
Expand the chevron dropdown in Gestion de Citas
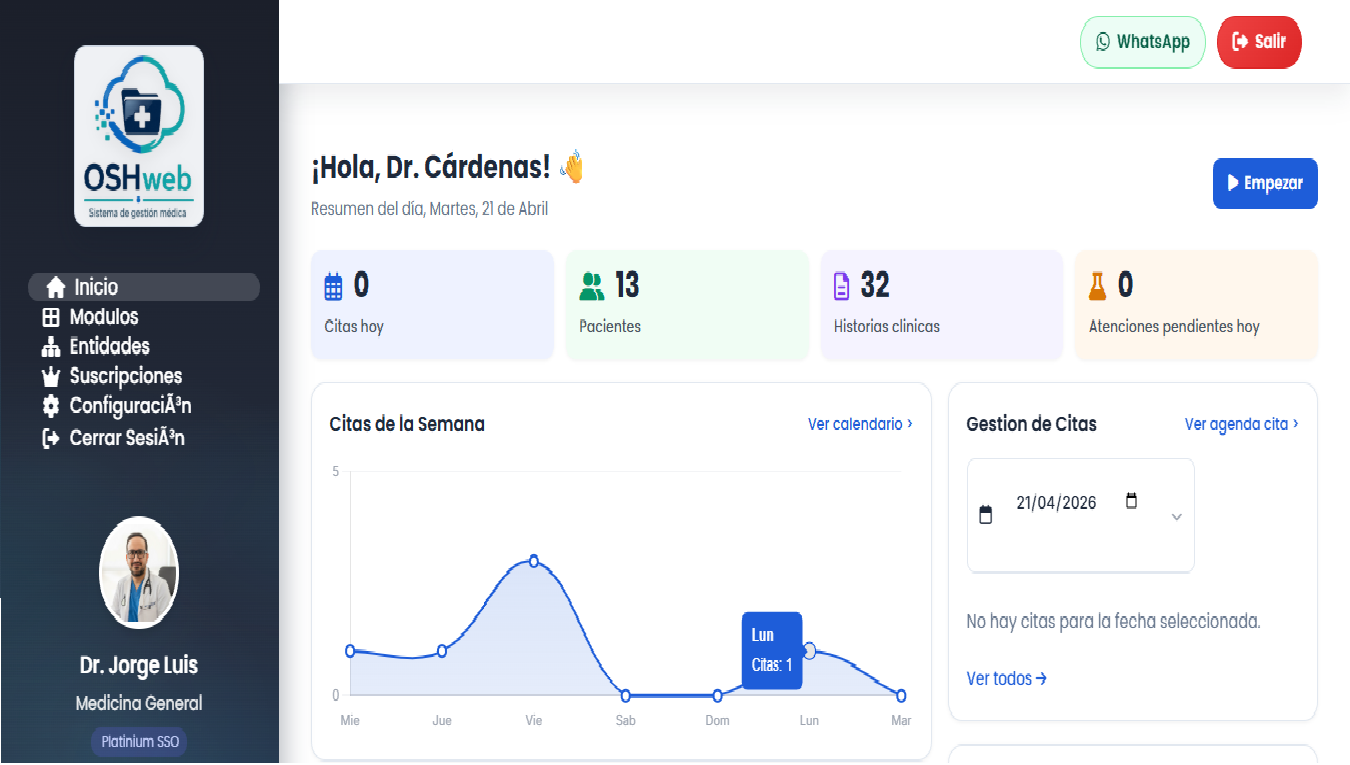1176,517
